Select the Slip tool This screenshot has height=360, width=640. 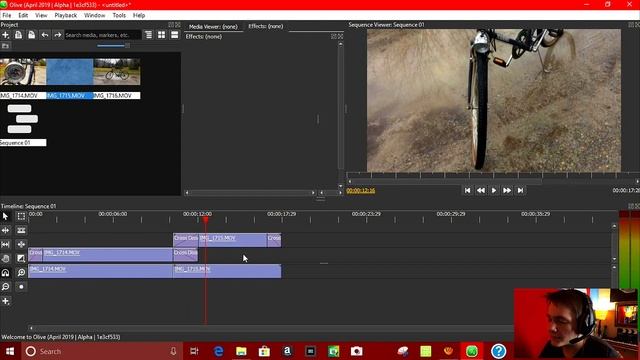click(x=5, y=244)
